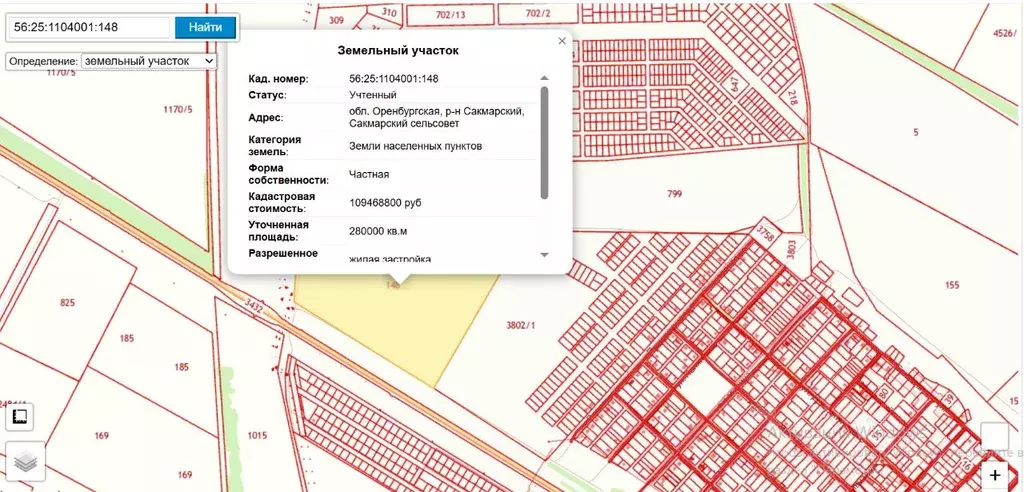The height and width of the screenshot is (492, 1024).
Task: Click parcel label 310 on the map
Action: pos(389,12)
